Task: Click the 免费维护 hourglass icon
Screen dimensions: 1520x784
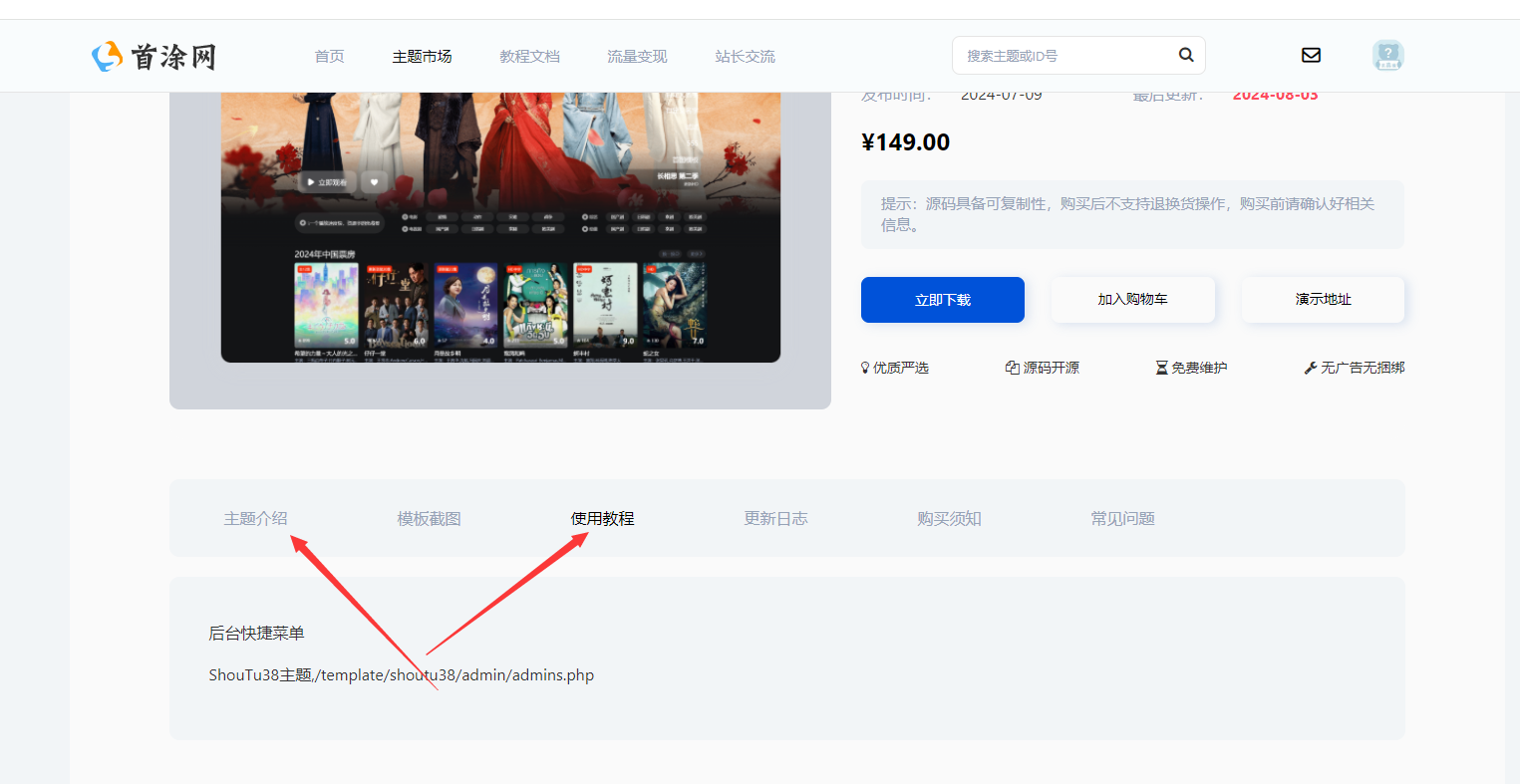Action: point(1161,368)
